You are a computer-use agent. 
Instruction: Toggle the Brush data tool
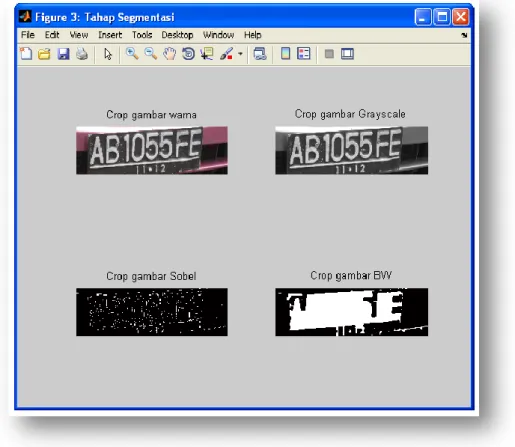click(227, 54)
